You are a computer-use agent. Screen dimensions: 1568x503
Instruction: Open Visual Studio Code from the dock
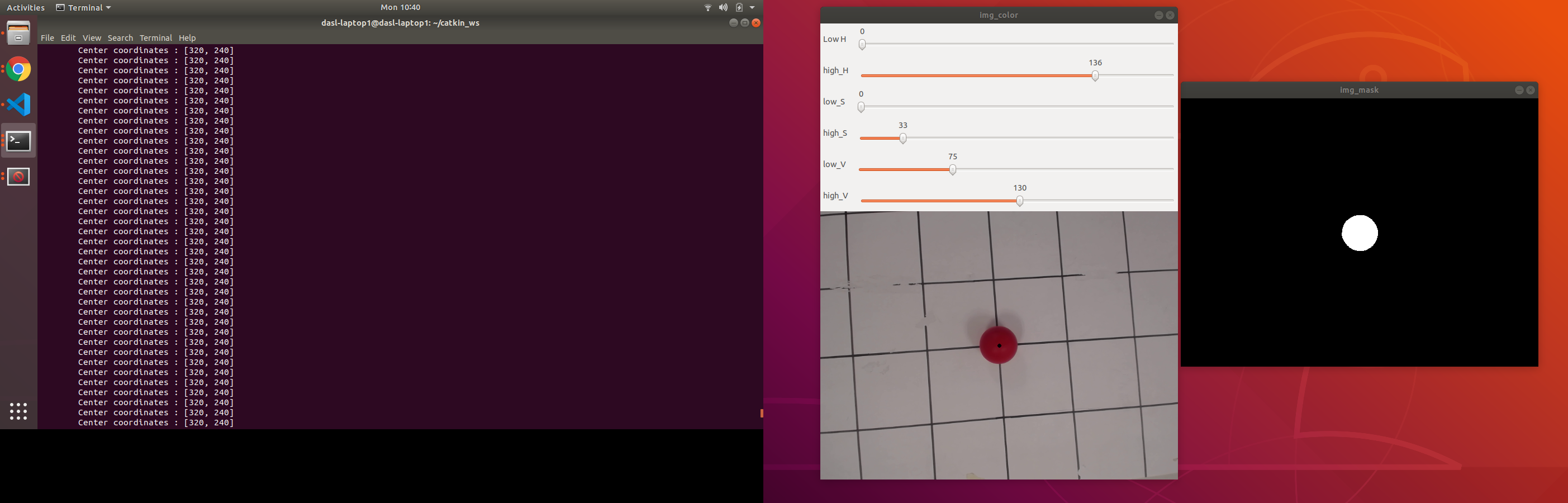(x=18, y=105)
